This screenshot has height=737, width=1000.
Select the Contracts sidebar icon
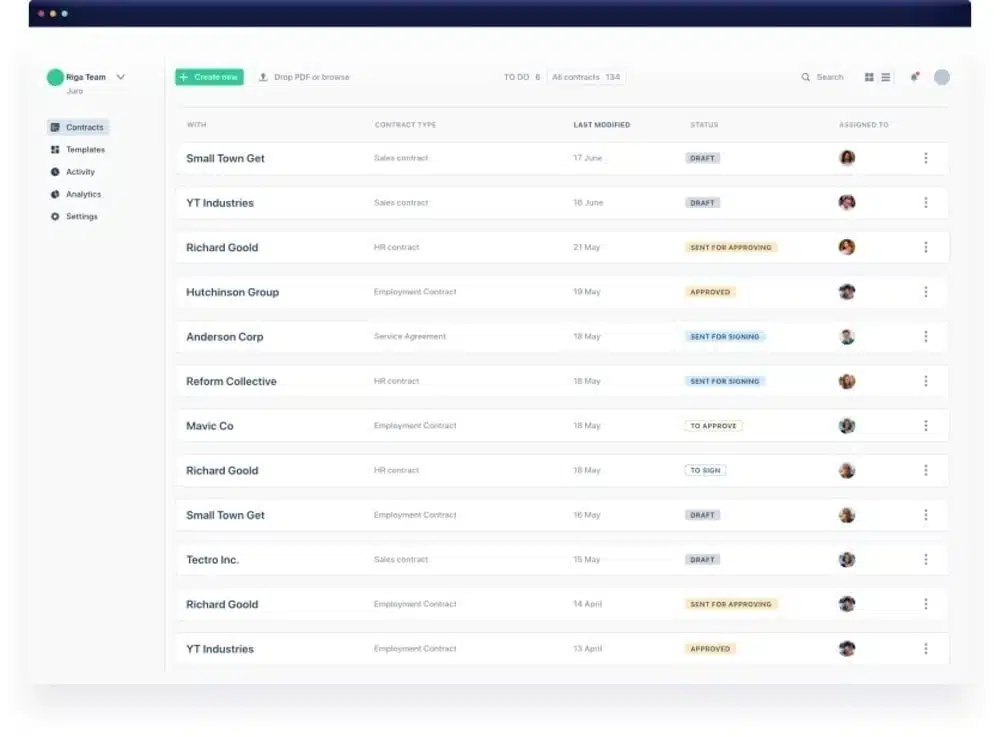pyautogui.click(x=55, y=127)
